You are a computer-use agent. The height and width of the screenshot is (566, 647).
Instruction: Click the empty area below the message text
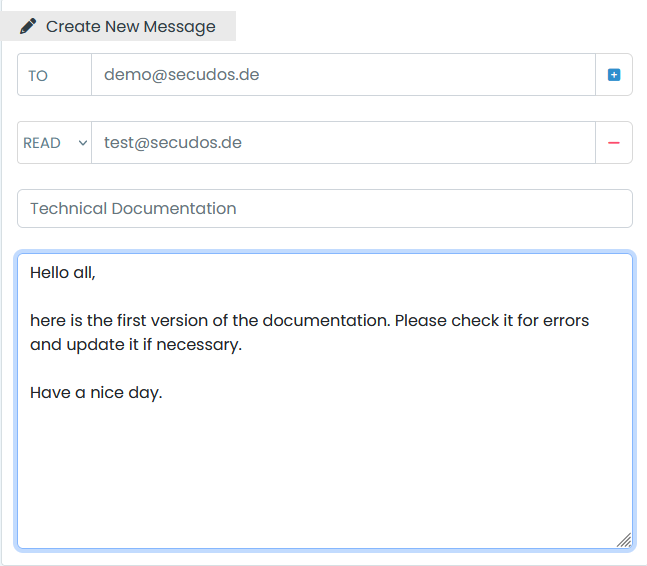click(x=324, y=470)
